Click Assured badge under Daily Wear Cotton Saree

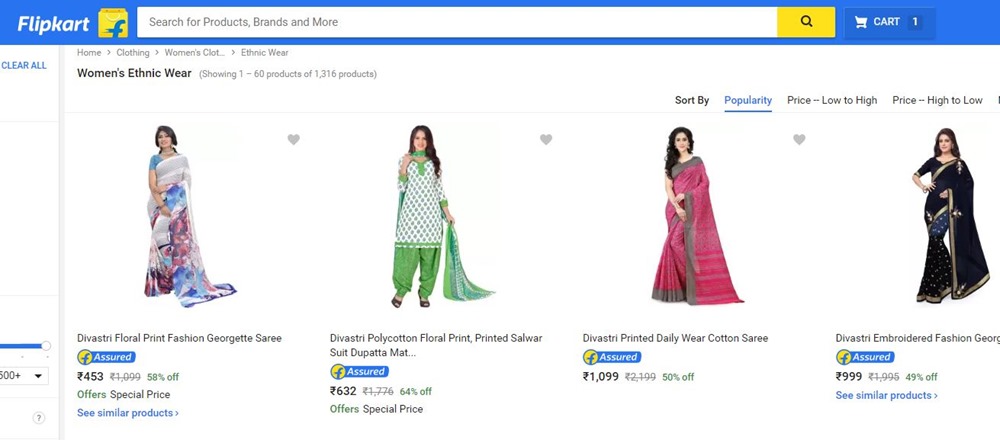pos(612,357)
